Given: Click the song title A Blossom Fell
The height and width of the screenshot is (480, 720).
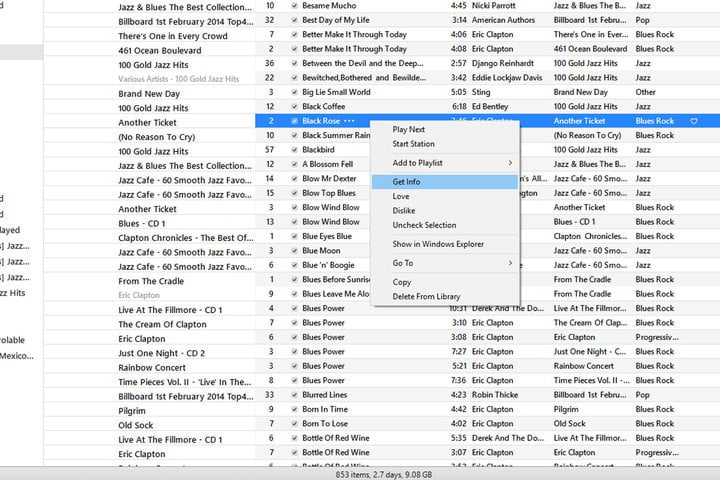Looking at the screenshot, I should coord(328,164).
